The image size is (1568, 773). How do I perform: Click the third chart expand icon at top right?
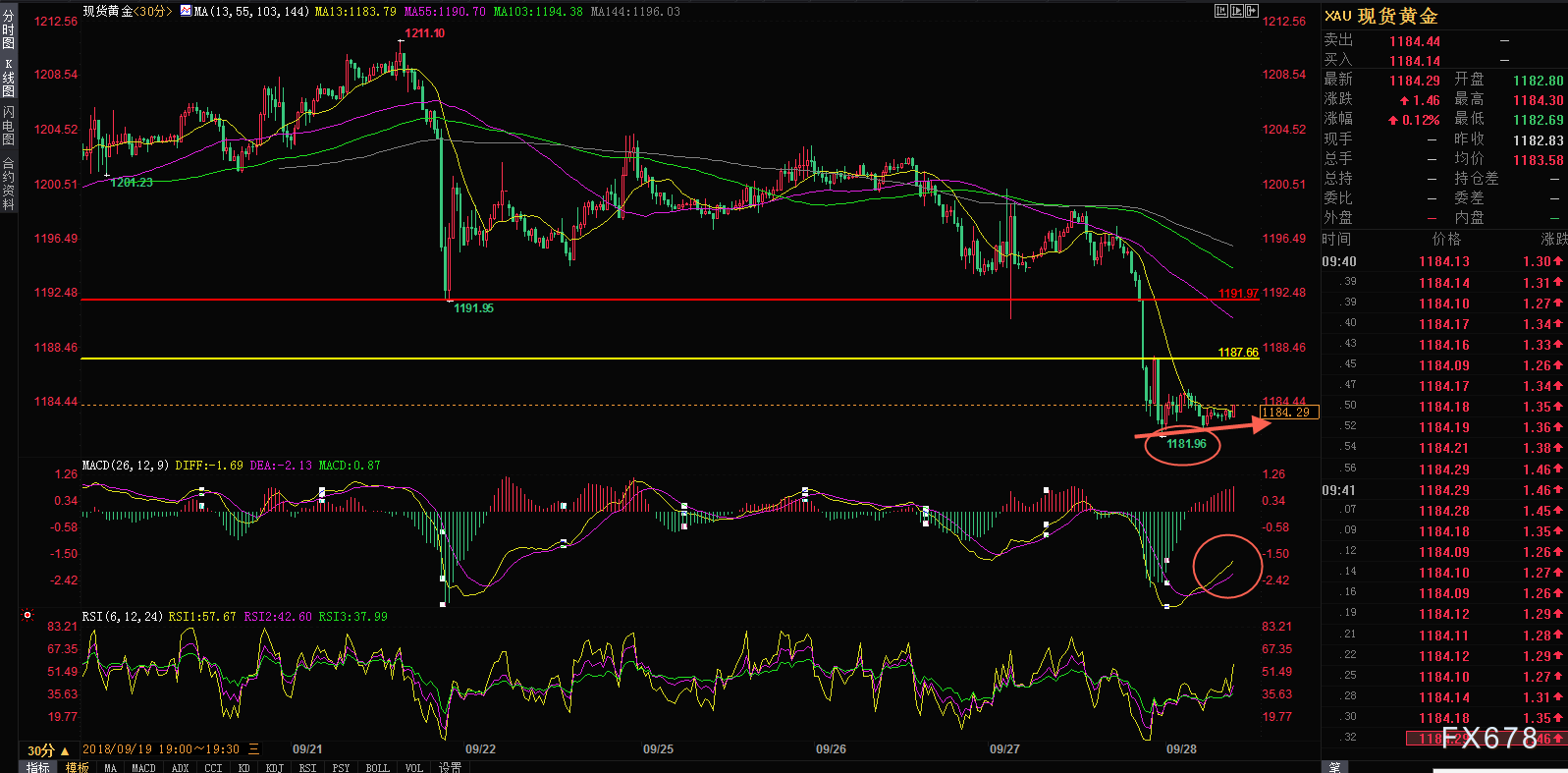[x=1252, y=11]
